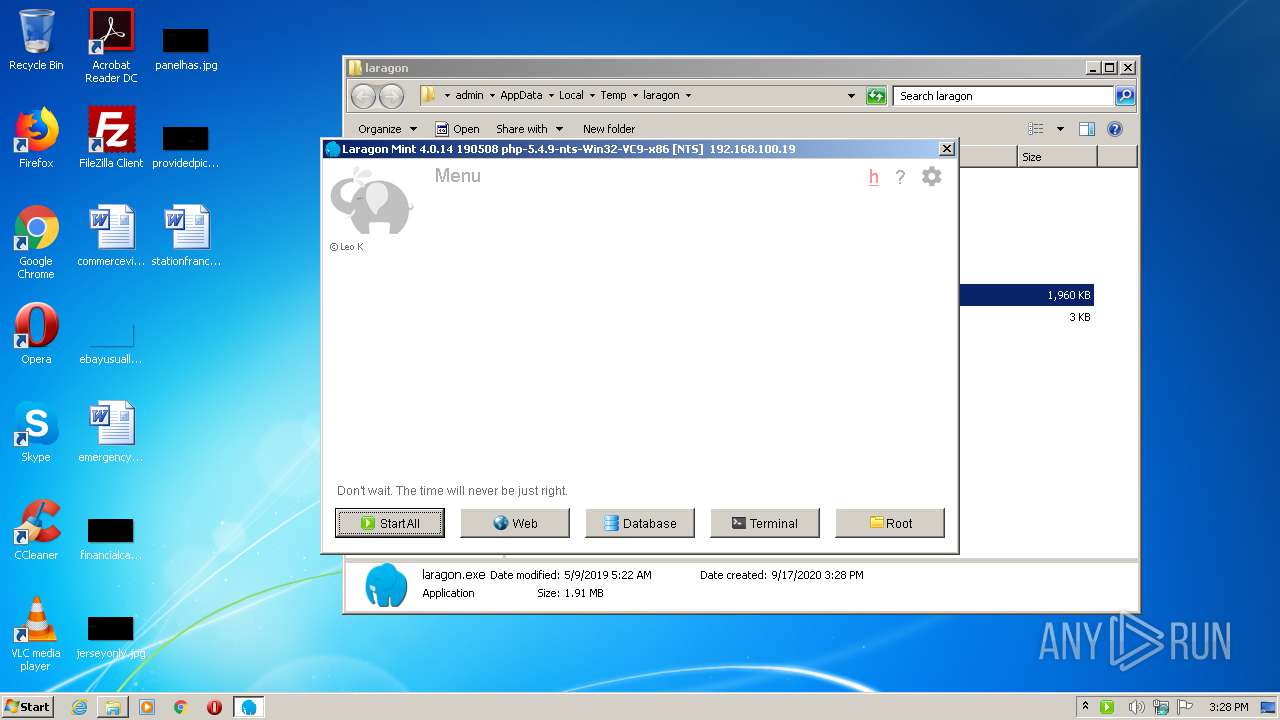1280x720 pixels.
Task: Open Acrobat Reader DC desktop icon
Action: 111,45
